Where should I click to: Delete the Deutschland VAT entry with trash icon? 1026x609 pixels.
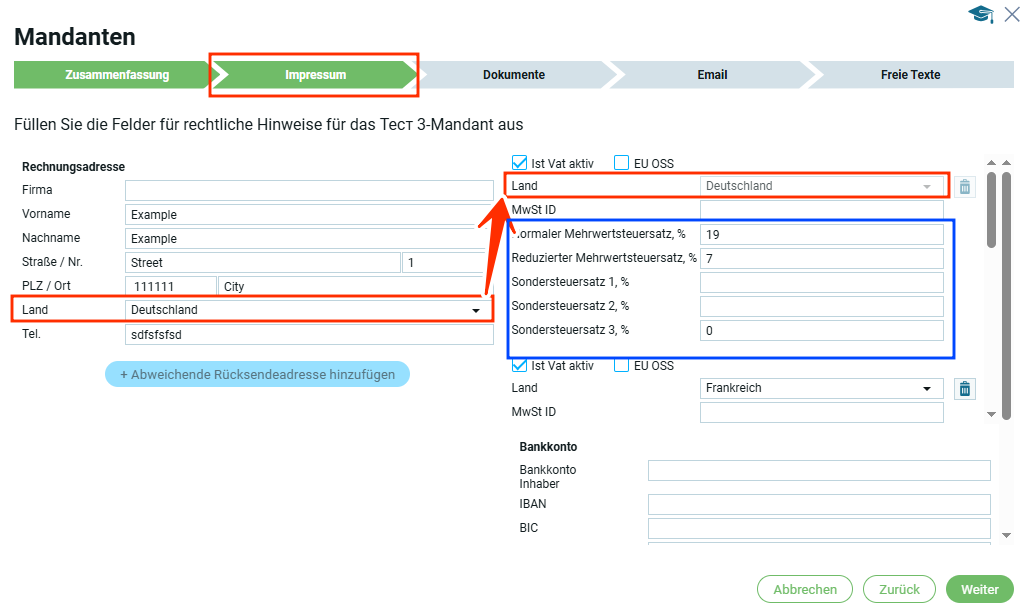(964, 186)
